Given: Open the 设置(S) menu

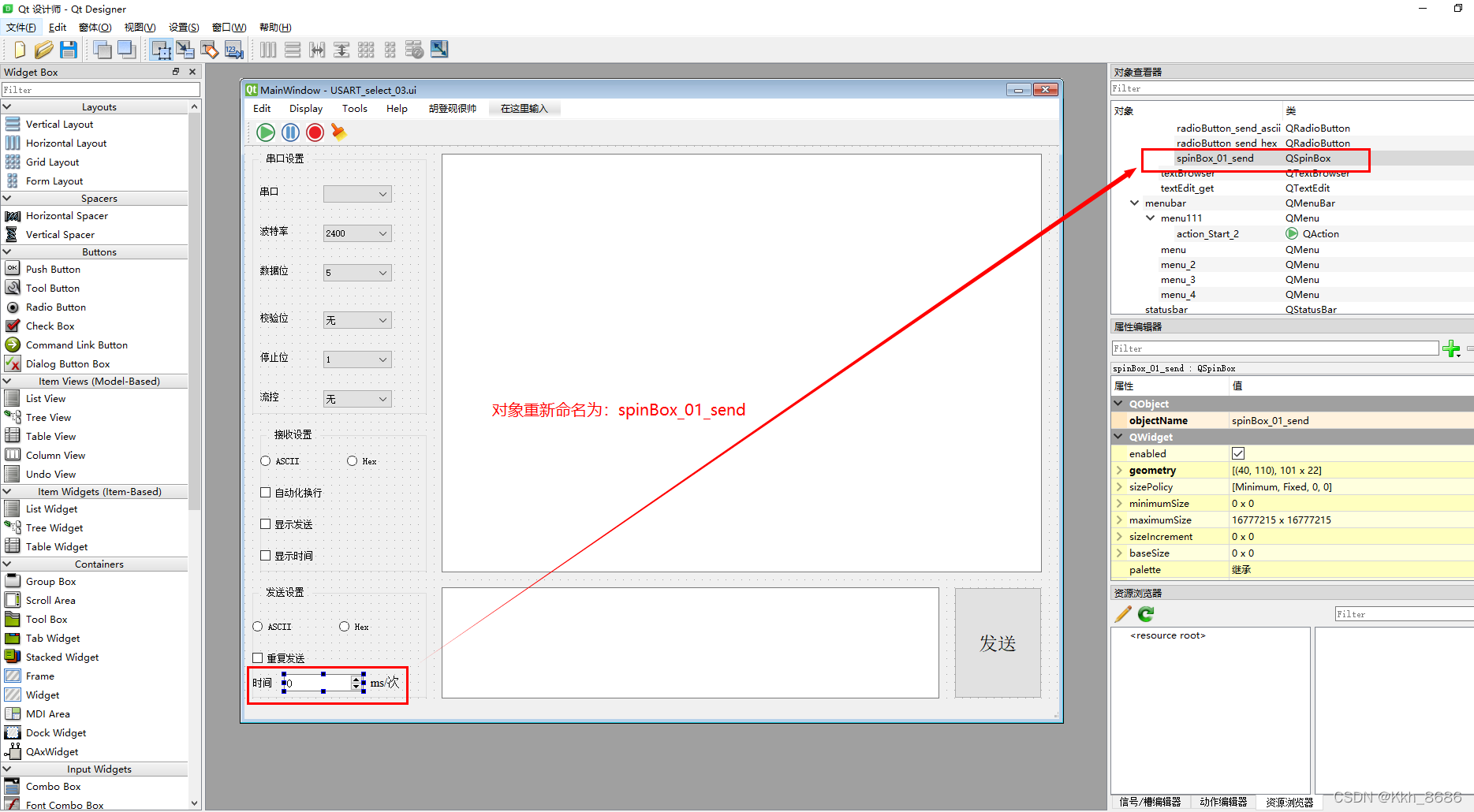Looking at the screenshot, I should tap(185, 28).
